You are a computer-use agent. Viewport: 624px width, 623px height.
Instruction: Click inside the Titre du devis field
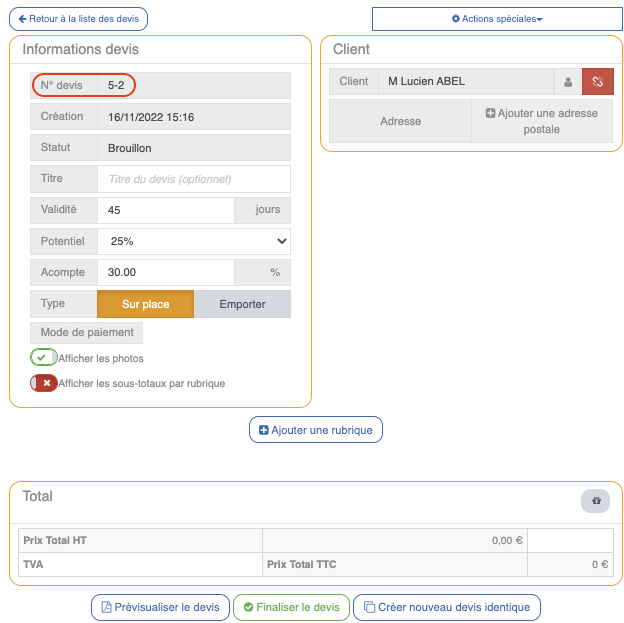click(x=194, y=179)
